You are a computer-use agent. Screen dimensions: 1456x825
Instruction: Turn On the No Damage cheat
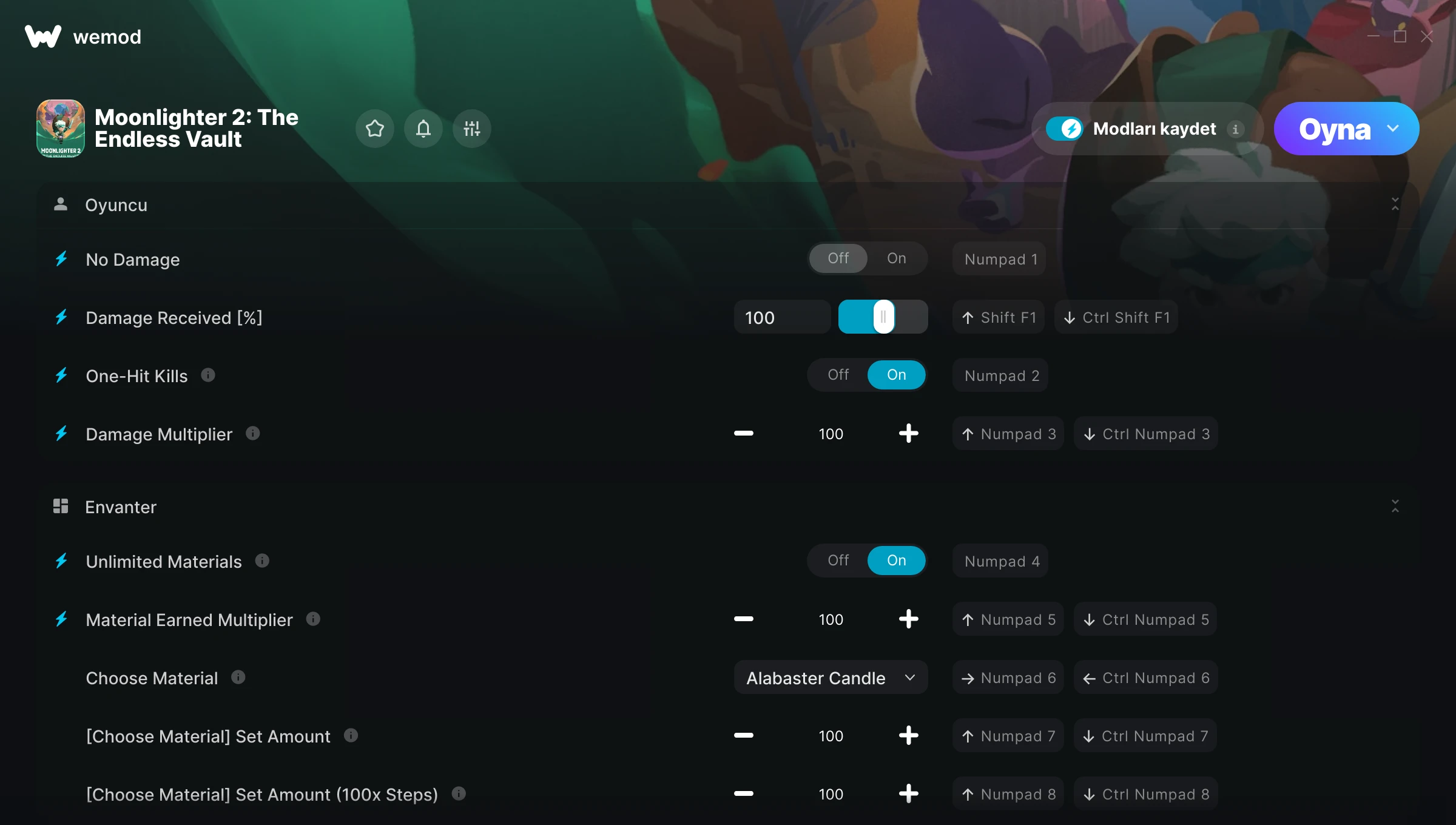[896, 258]
